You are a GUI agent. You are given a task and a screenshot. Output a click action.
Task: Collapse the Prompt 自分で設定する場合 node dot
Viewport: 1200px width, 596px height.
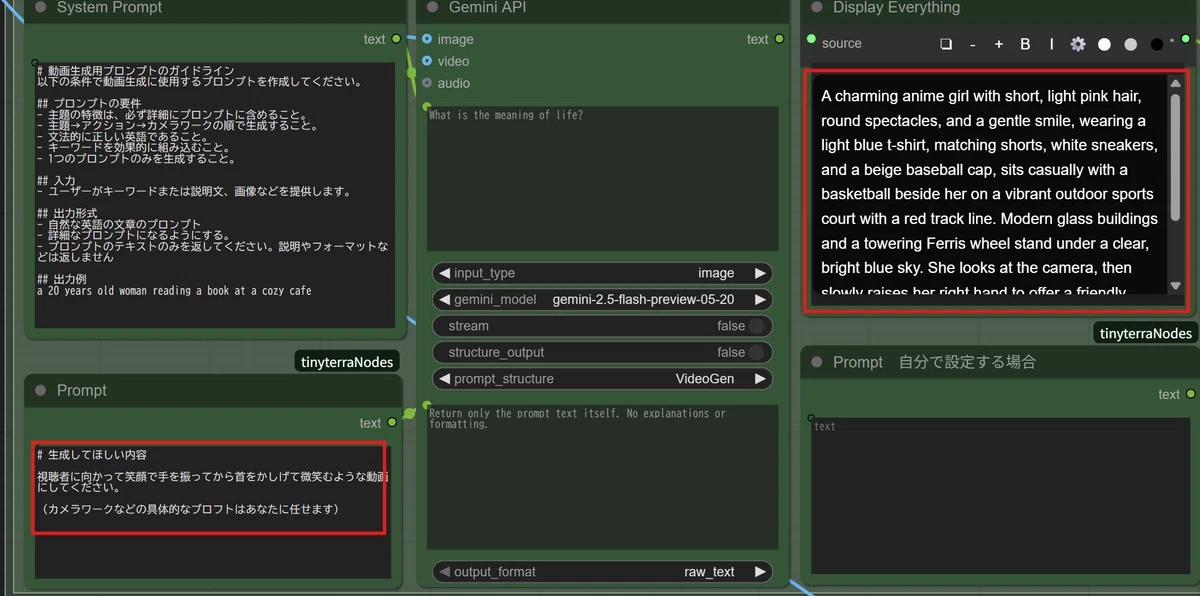tap(817, 362)
